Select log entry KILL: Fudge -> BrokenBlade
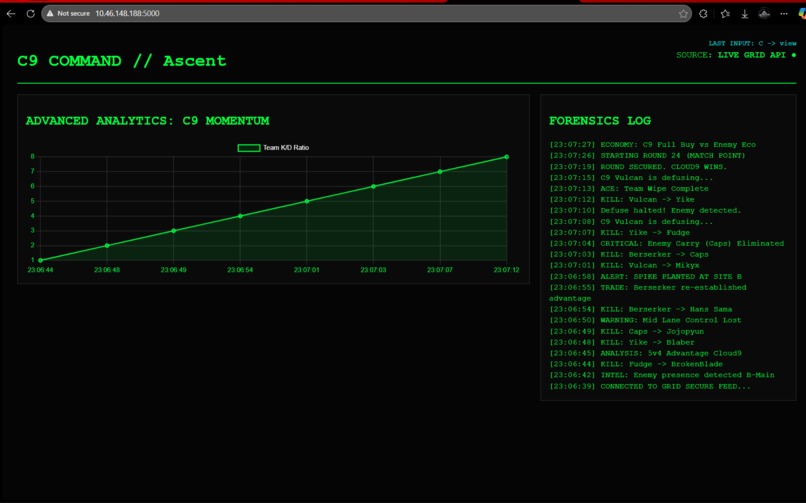Viewport: 806px width, 503px height. 636,364
